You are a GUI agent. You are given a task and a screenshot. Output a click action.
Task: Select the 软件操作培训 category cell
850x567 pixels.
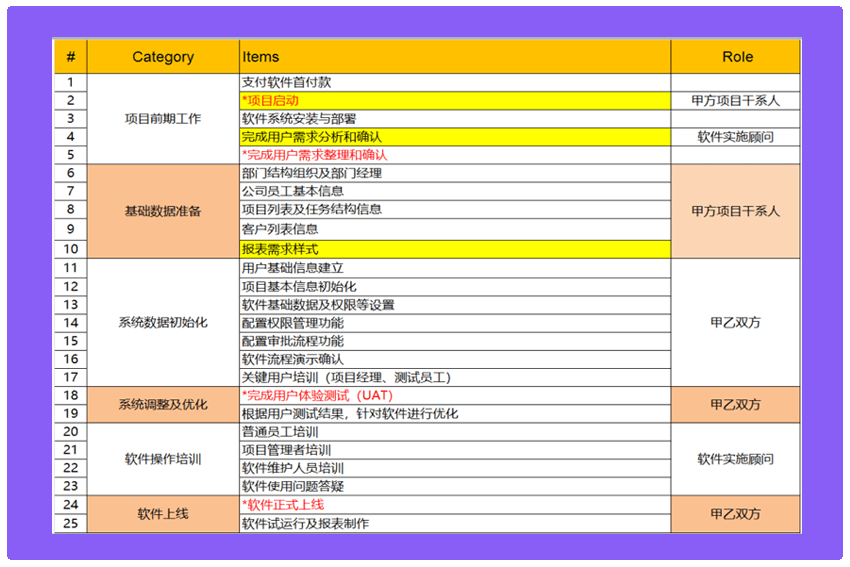pyautogui.click(x=163, y=459)
